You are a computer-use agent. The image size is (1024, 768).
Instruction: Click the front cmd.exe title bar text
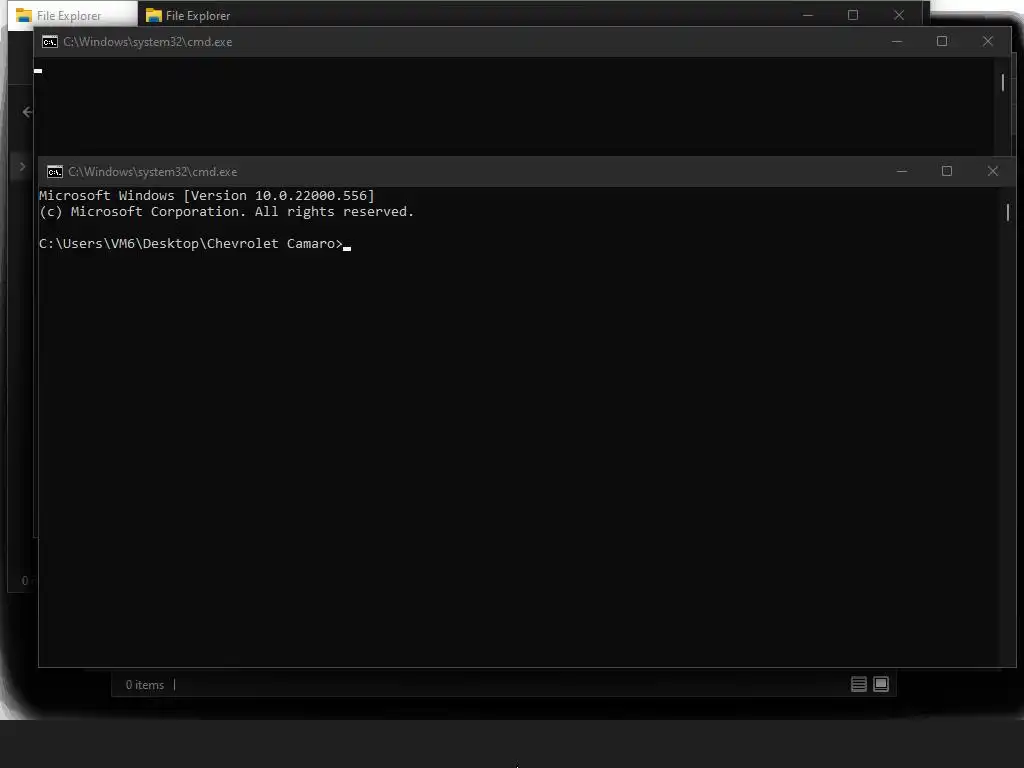pyautogui.click(x=153, y=172)
